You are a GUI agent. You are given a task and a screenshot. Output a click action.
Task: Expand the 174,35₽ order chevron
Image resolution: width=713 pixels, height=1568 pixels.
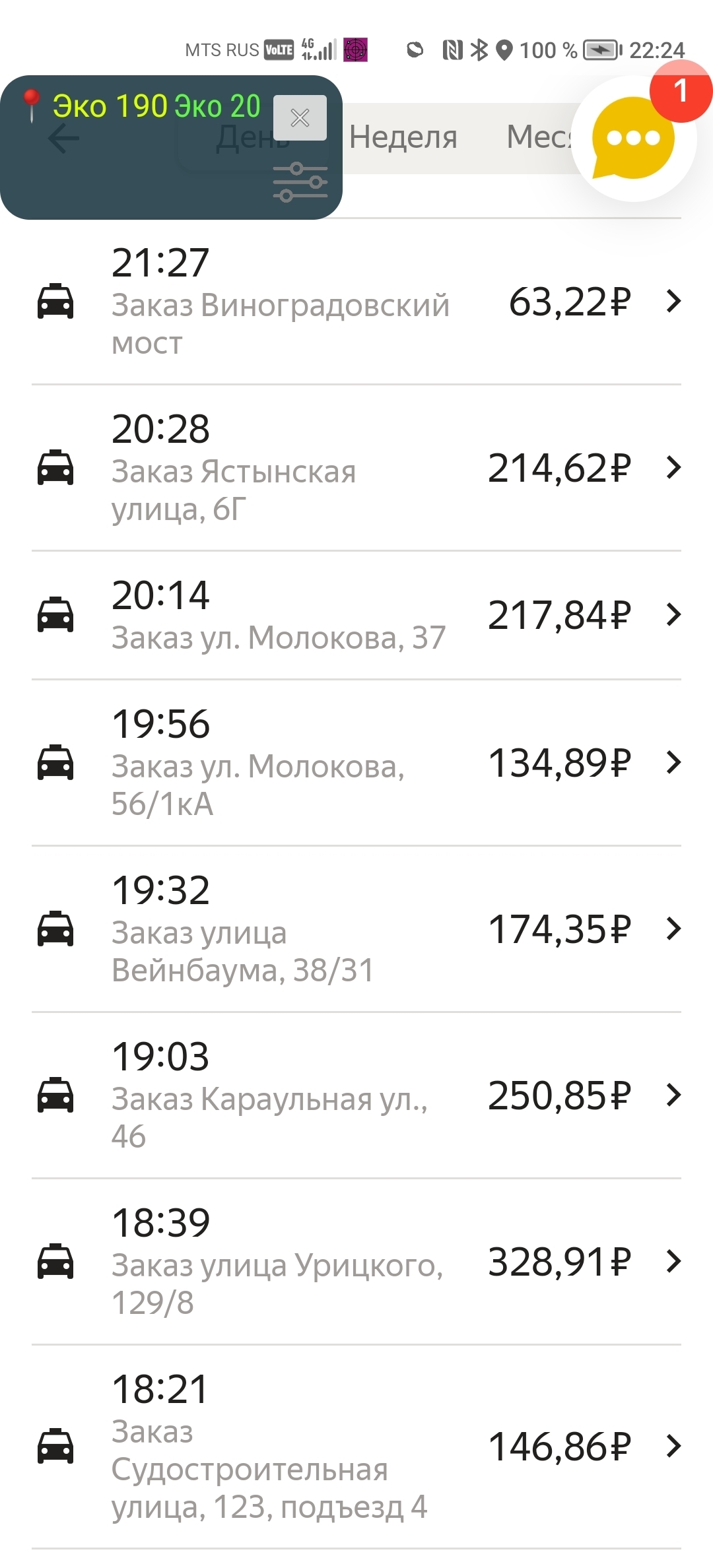coord(673,929)
